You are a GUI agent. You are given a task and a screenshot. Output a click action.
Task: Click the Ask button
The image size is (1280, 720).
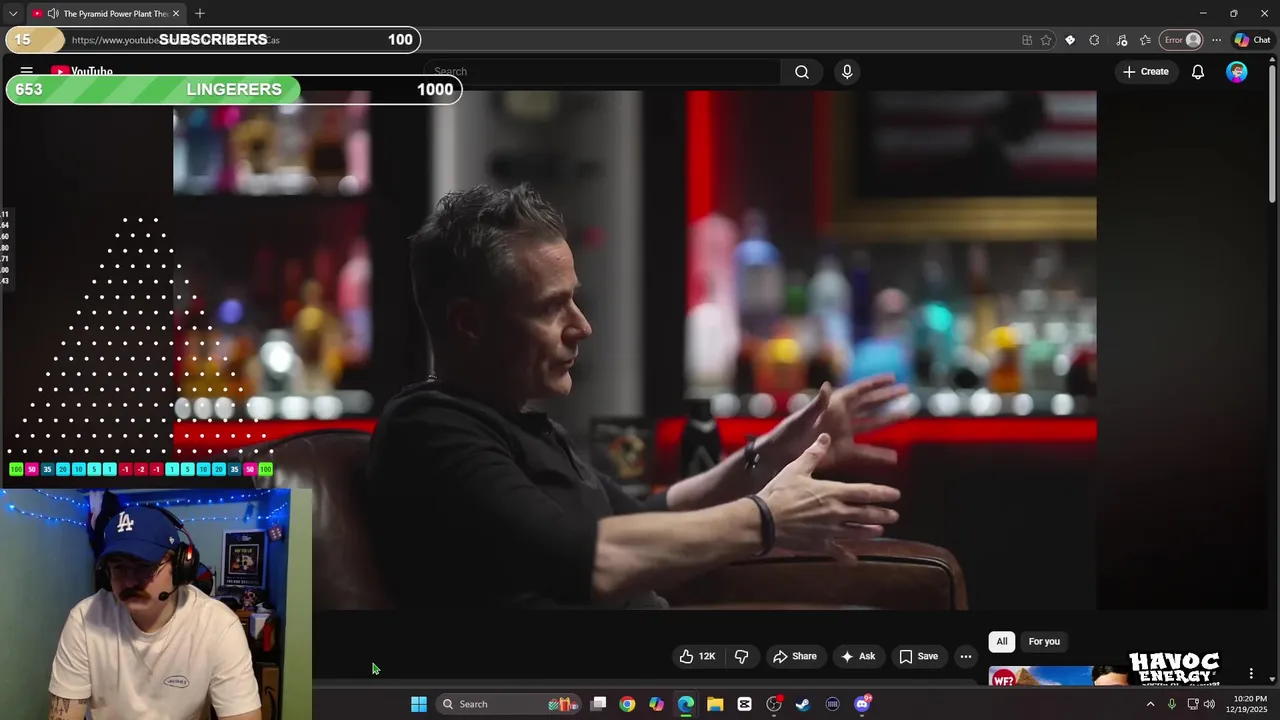pos(858,656)
